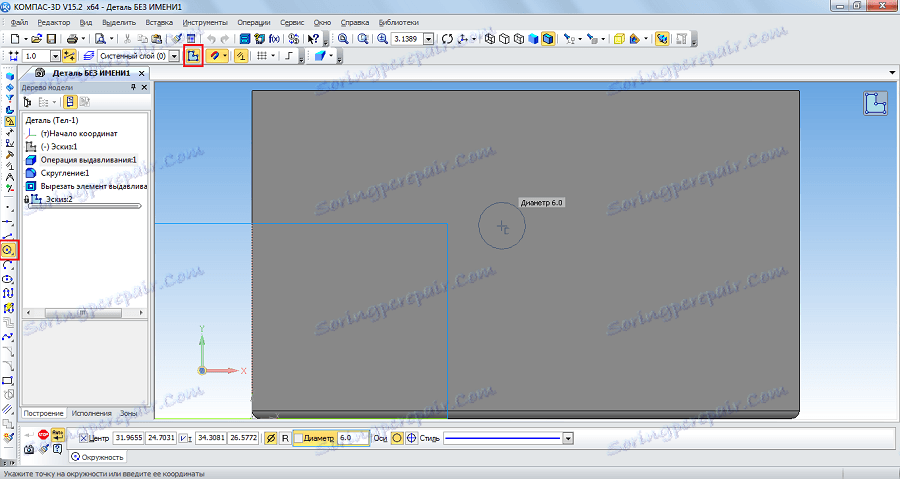
Task: Open the step value 1.0 dropdown
Action: (55, 56)
